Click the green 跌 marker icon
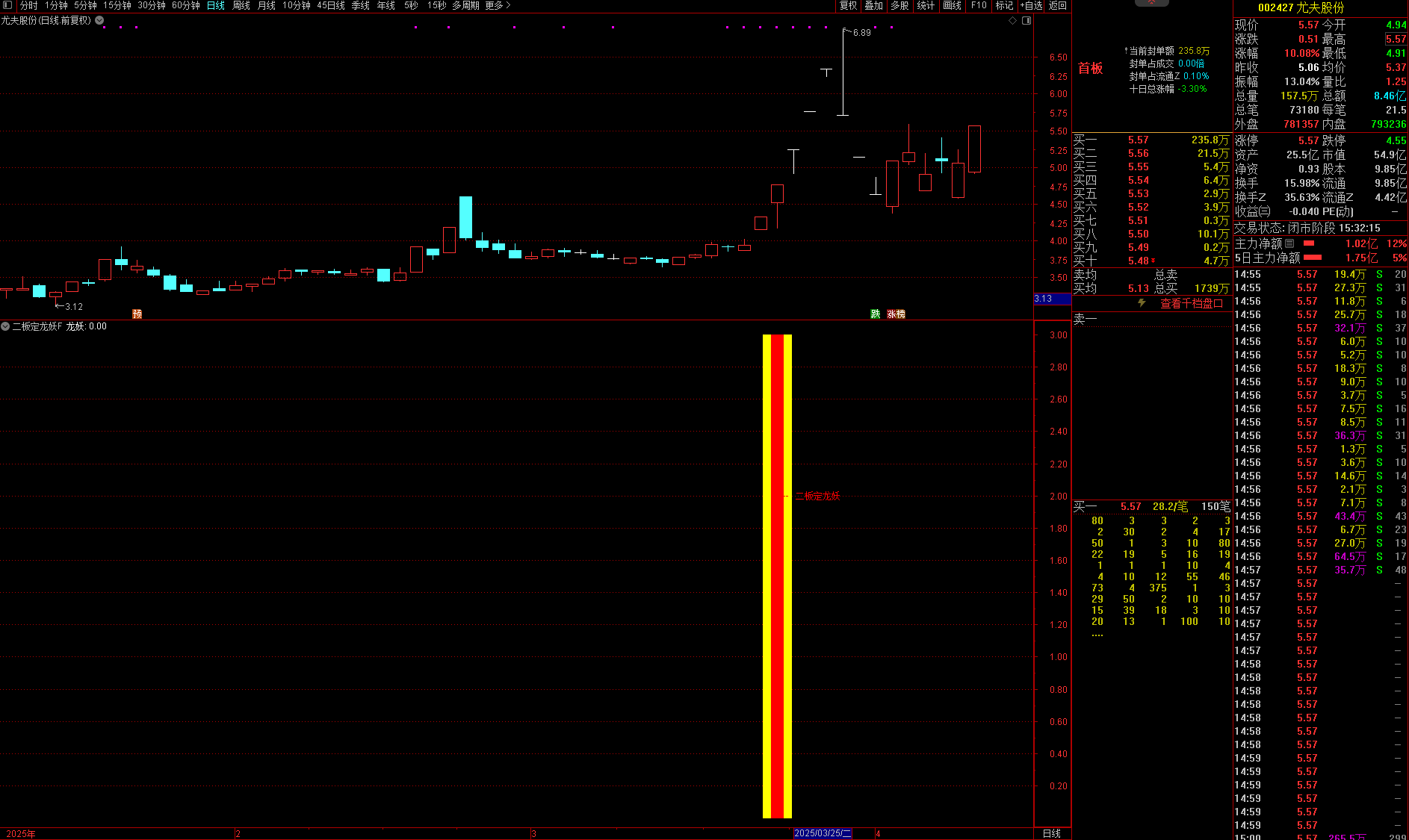 pos(875,314)
